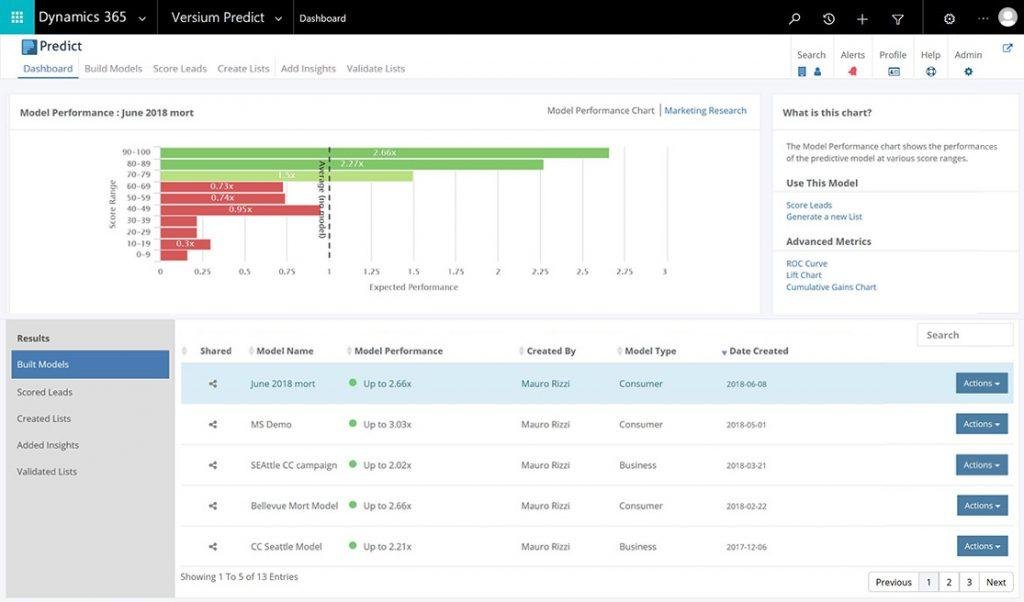The width and height of the screenshot is (1024, 602).
Task: Click the search magnifier in top bar
Action: (794, 18)
